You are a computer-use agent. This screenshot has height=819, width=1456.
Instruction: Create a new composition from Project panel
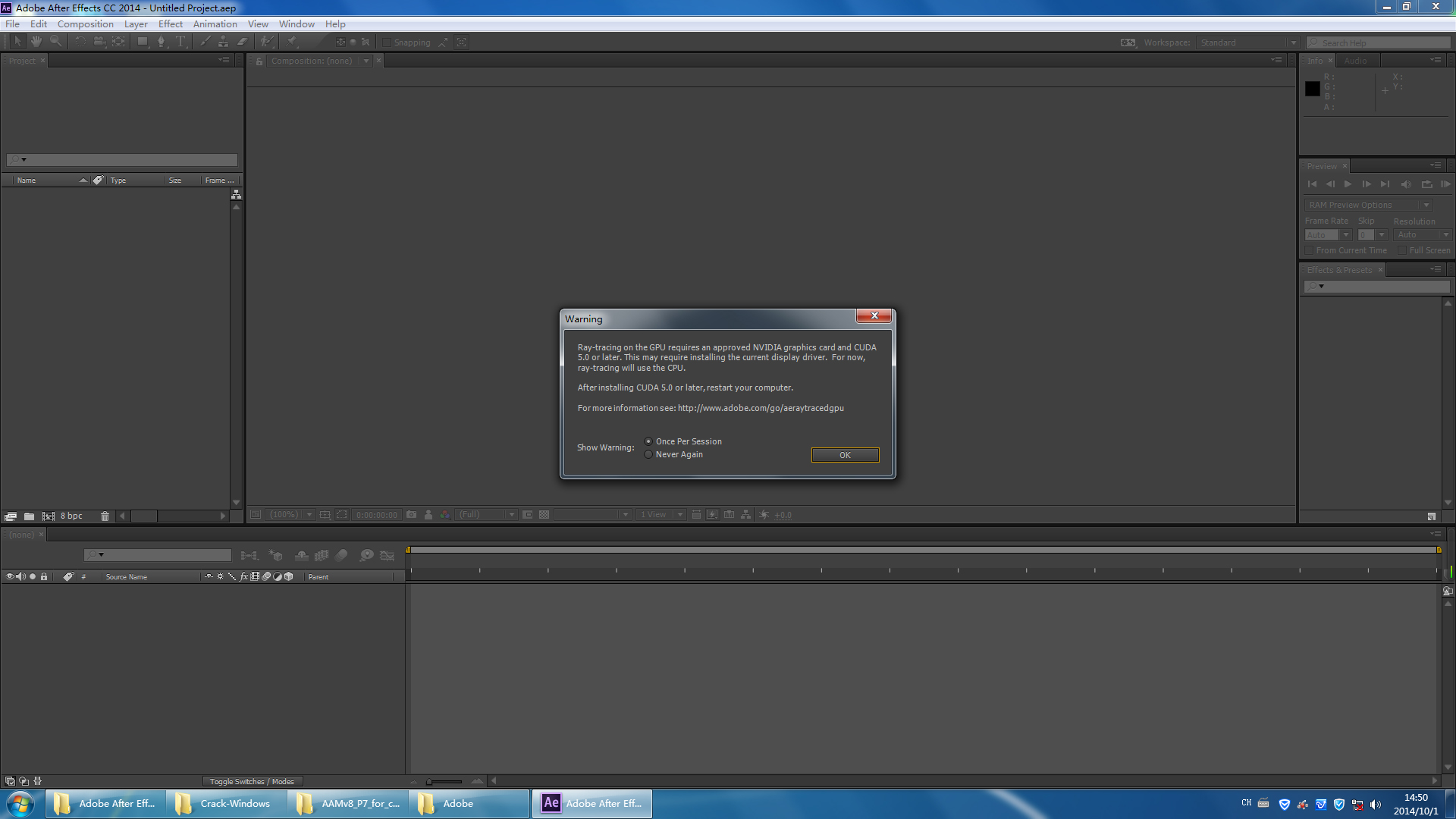[48, 516]
